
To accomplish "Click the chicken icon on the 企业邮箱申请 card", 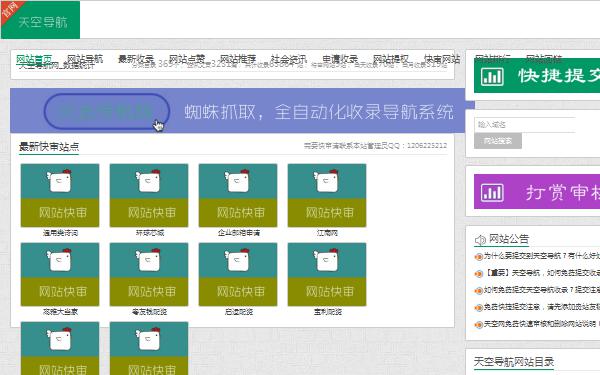I will [238, 181].
